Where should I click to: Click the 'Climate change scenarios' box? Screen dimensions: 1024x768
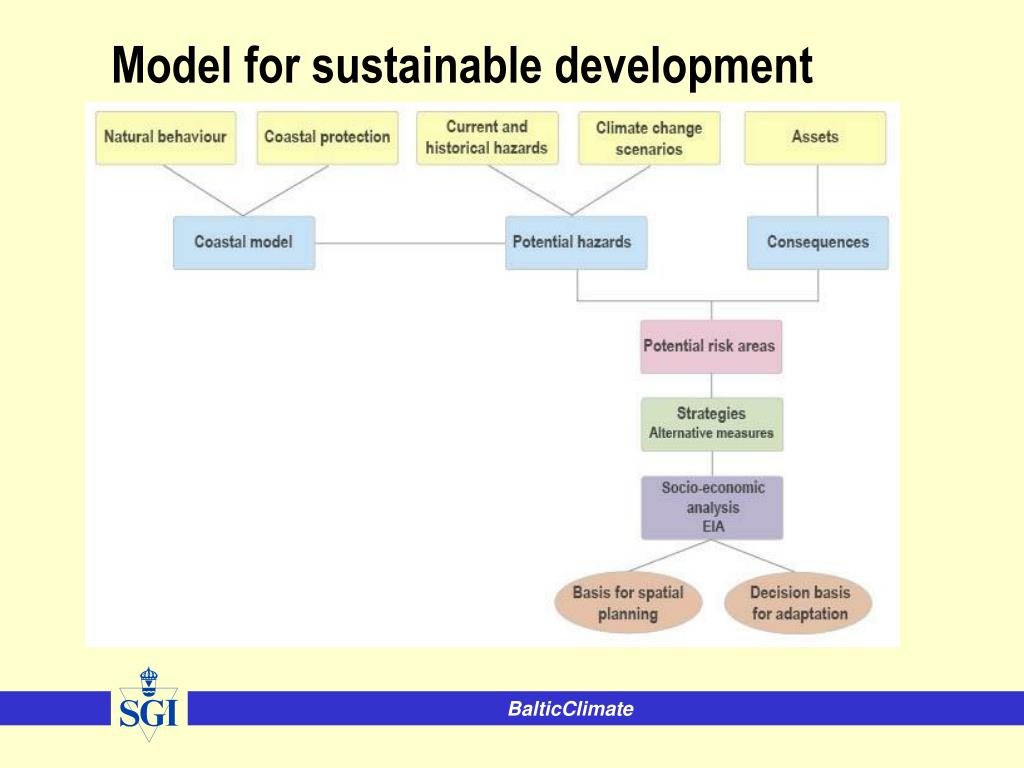[649, 138]
